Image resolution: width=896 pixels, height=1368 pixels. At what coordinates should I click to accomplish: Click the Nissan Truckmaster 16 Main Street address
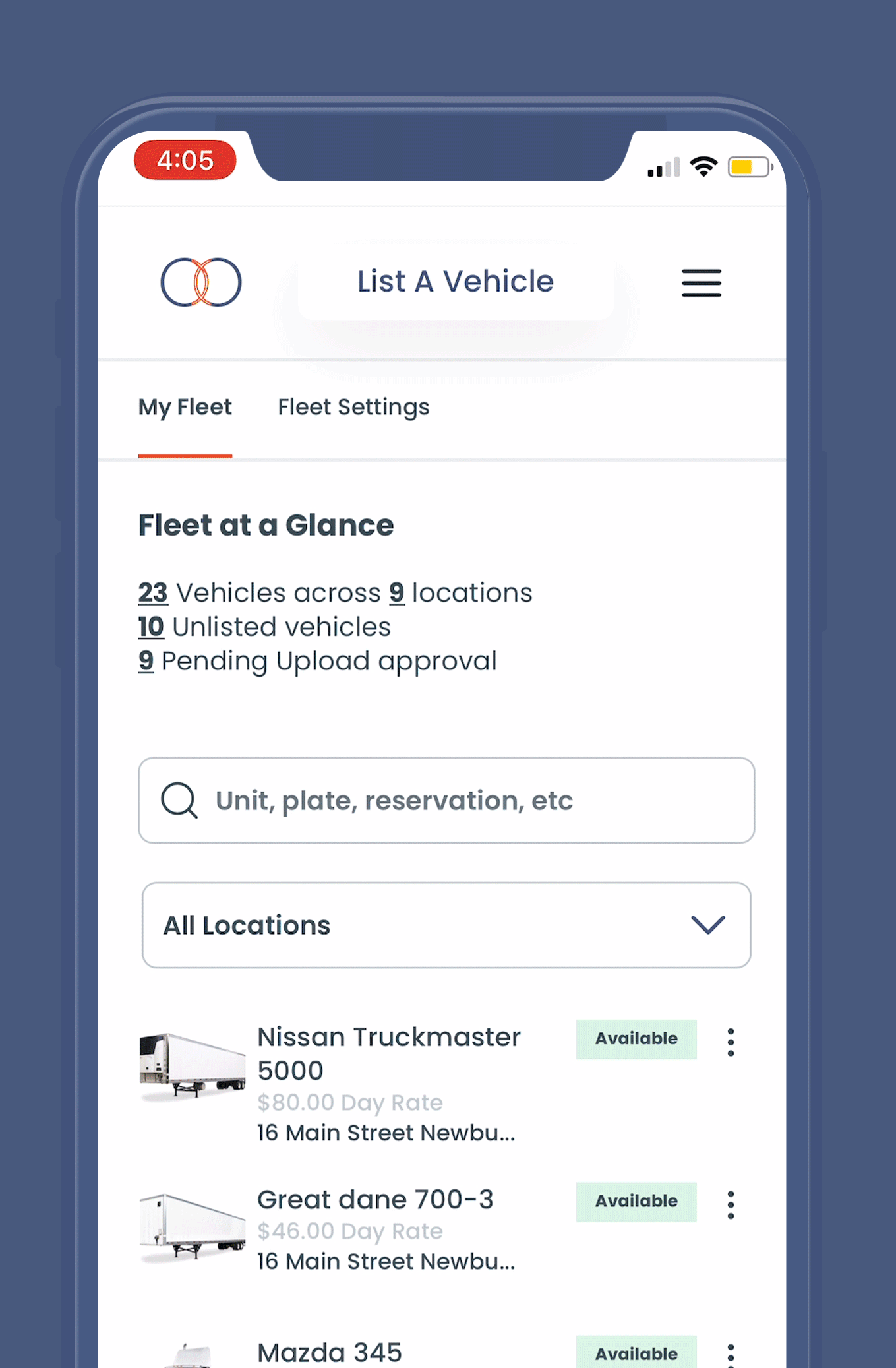pos(386,1133)
